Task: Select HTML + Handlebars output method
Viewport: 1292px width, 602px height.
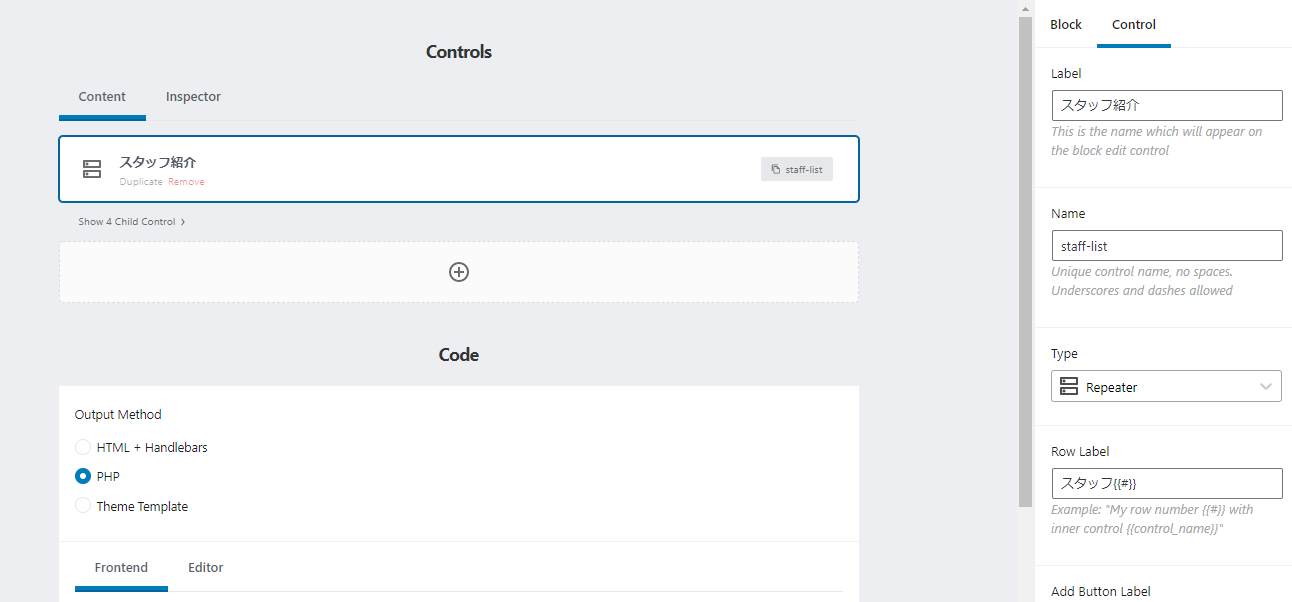Action: pos(83,447)
